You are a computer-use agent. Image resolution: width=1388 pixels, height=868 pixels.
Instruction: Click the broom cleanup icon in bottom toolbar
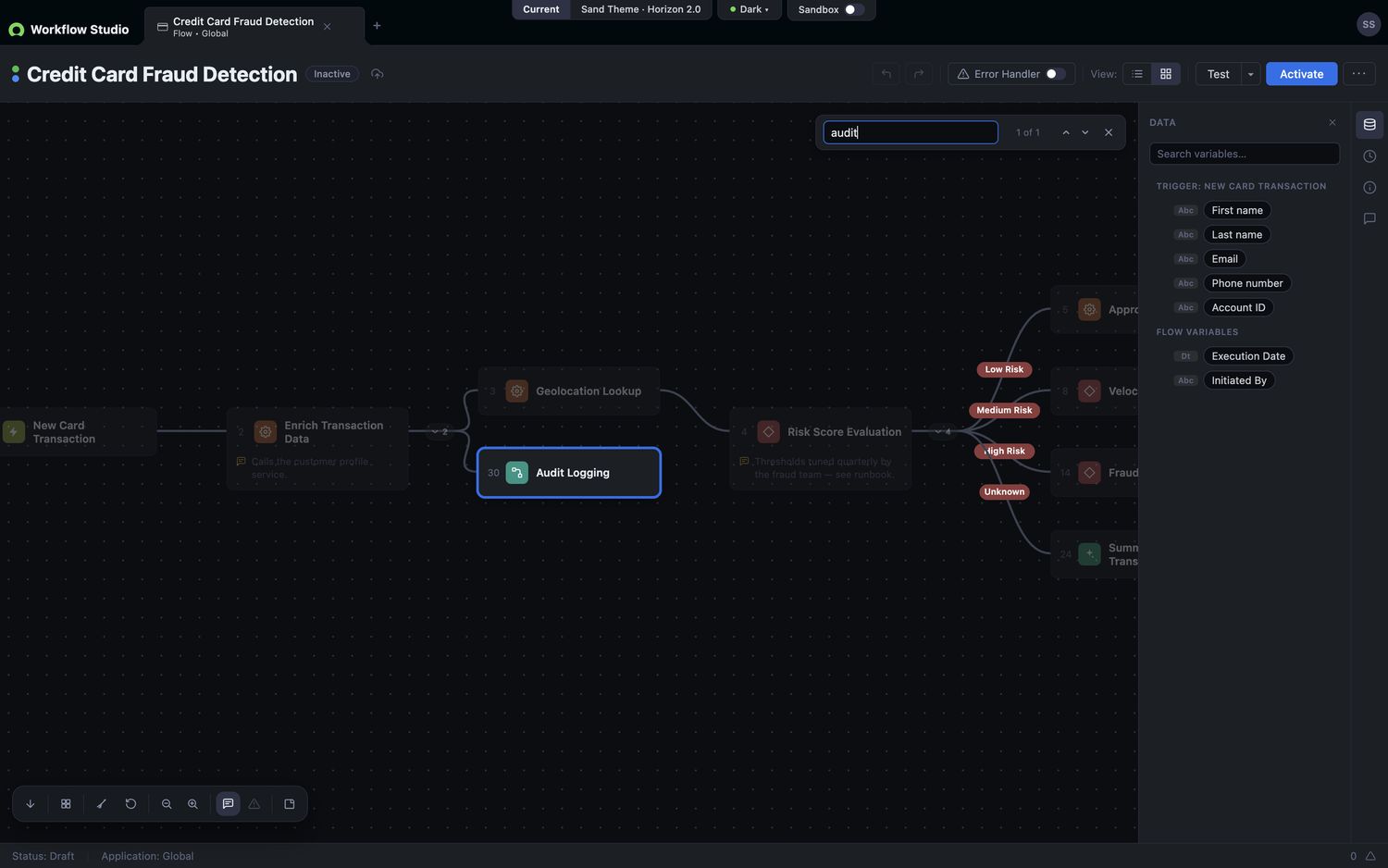tap(102, 804)
